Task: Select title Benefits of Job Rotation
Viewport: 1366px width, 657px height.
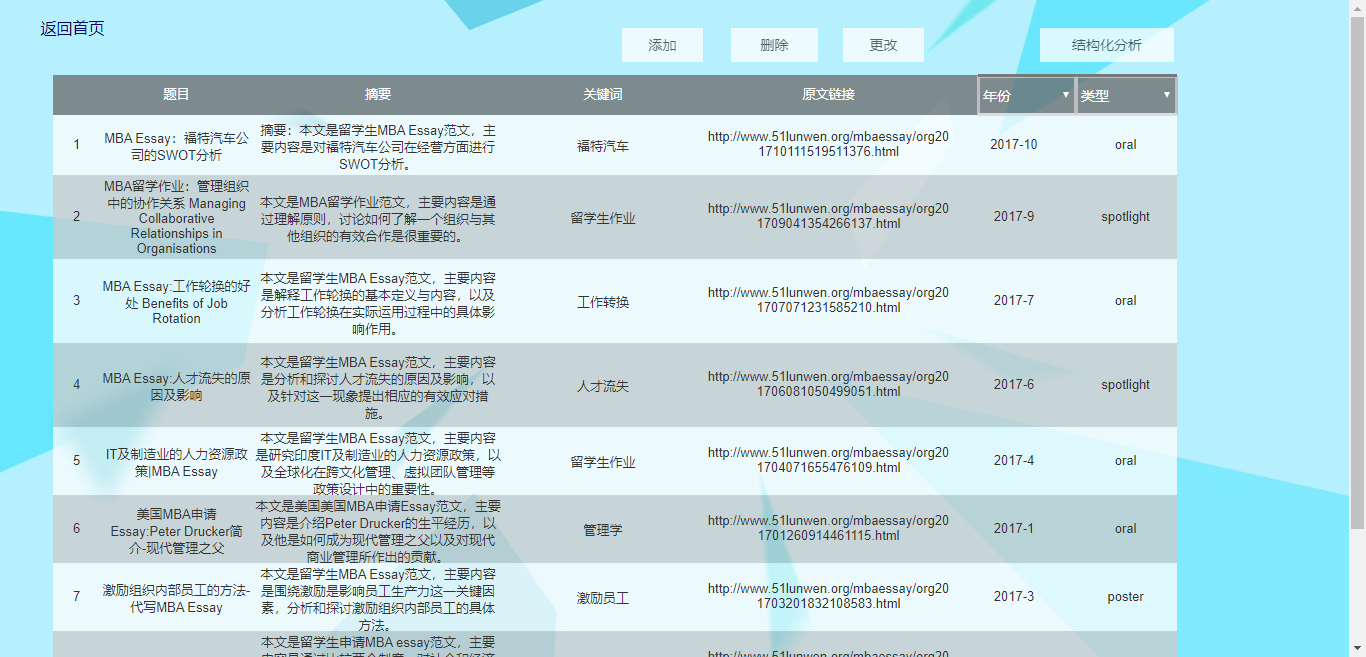Action: pos(176,302)
